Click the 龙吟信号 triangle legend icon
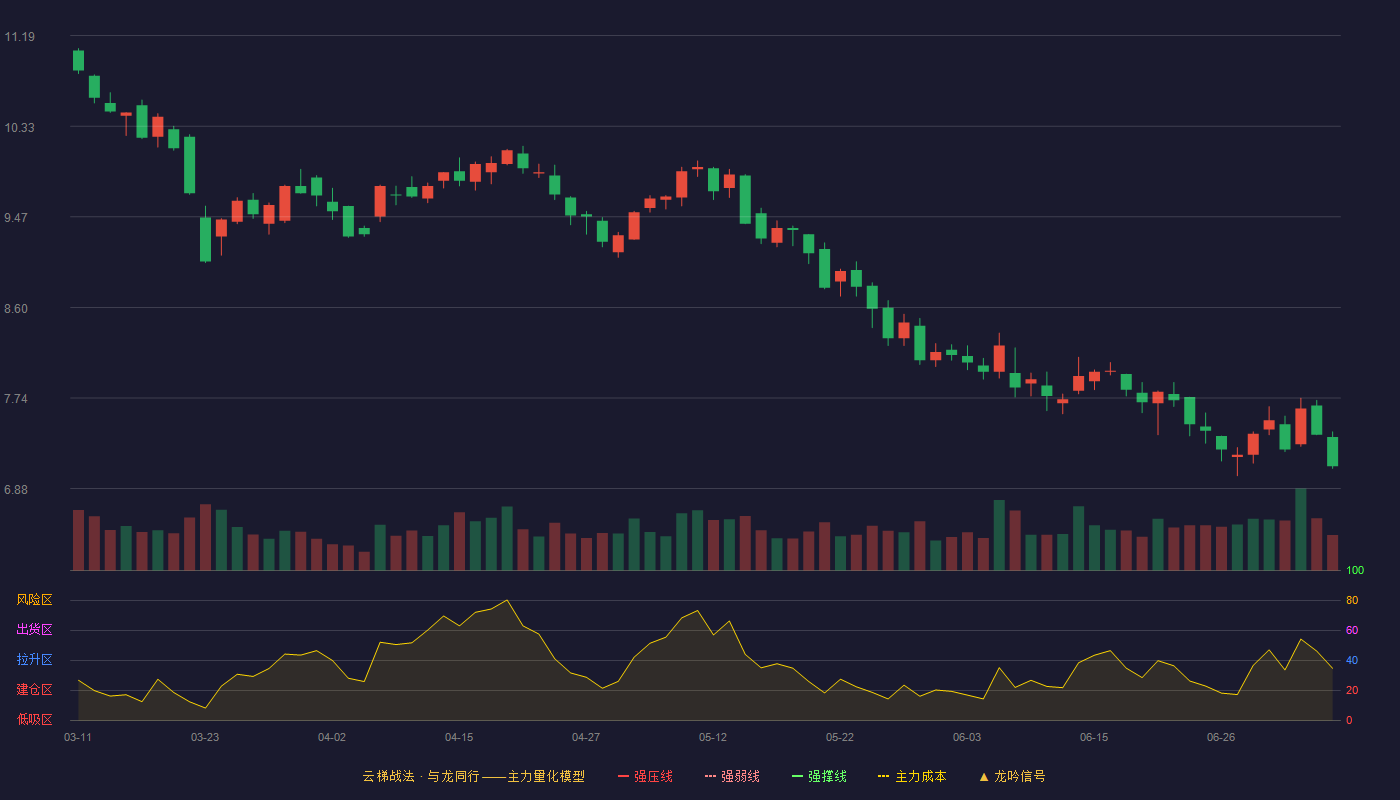 [983, 776]
